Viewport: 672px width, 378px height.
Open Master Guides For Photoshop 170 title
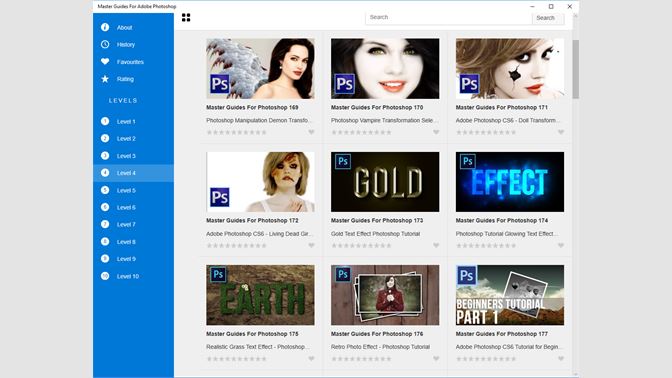click(x=377, y=108)
